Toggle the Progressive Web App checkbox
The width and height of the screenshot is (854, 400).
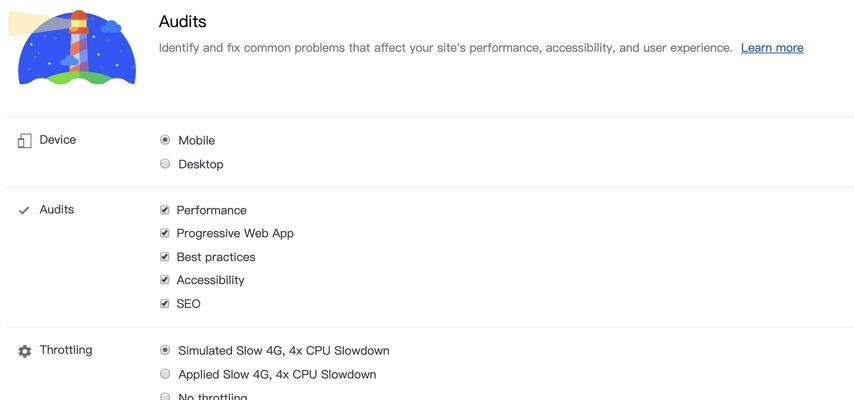coord(164,233)
